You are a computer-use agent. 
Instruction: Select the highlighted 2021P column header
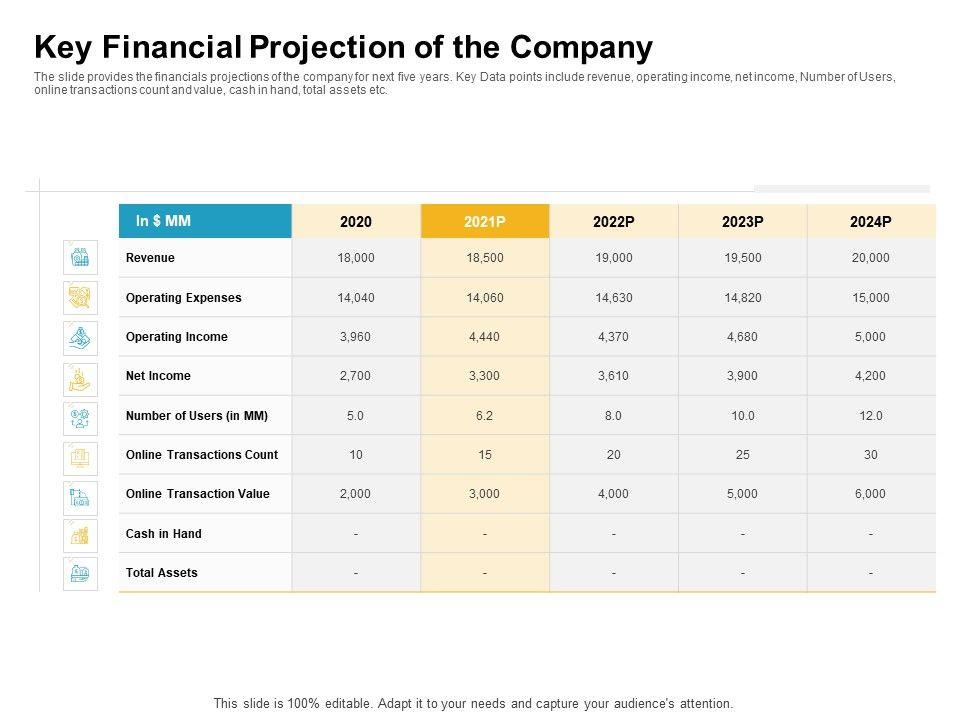tap(485, 222)
